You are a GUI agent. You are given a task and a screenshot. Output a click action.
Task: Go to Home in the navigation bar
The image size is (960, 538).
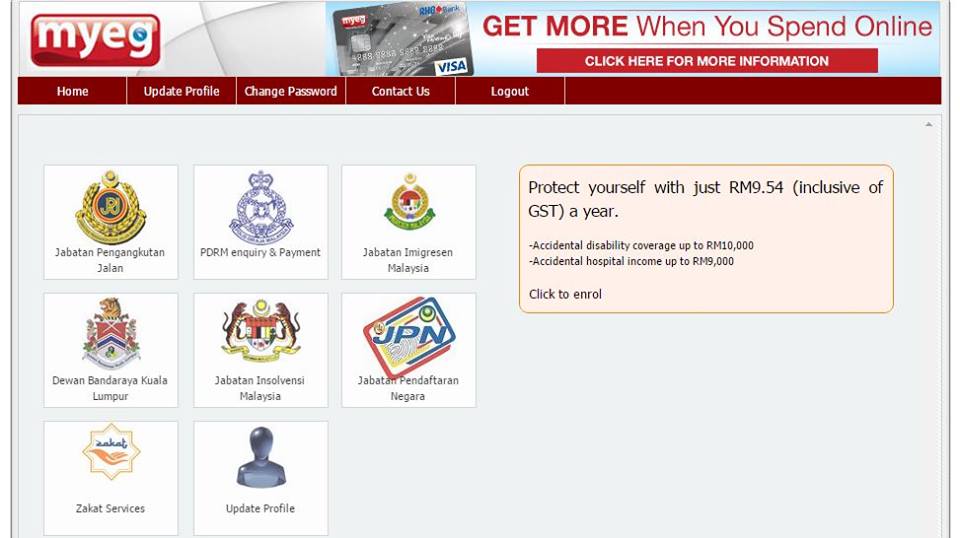[72, 91]
